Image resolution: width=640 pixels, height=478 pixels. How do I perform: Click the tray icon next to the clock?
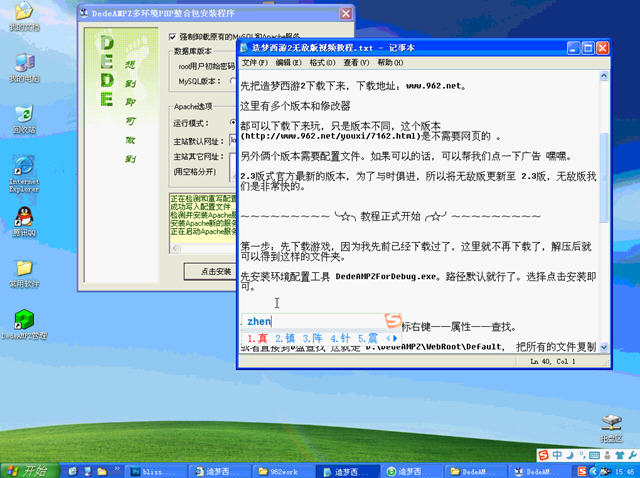tap(605, 471)
